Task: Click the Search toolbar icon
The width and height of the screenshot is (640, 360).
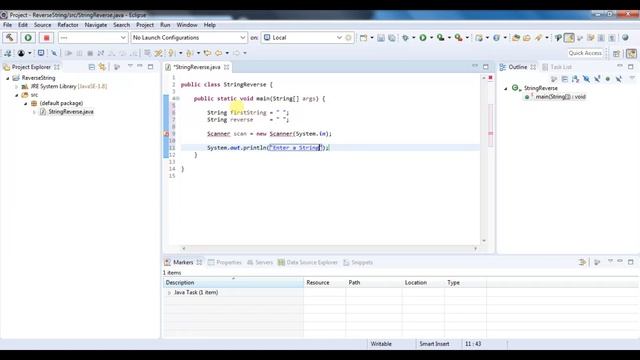Action: (538, 38)
